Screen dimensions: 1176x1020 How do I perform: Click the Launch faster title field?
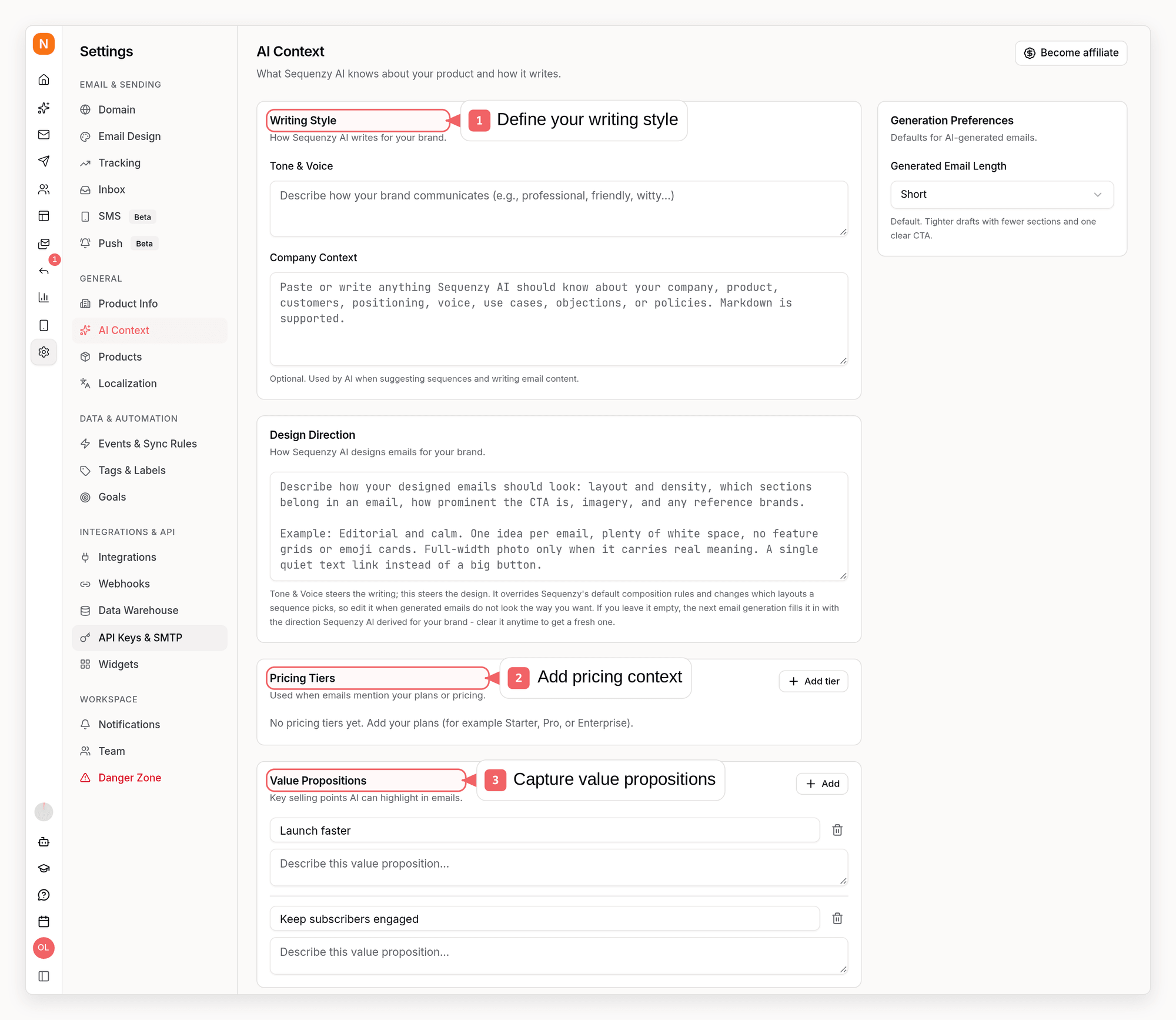(x=544, y=830)
